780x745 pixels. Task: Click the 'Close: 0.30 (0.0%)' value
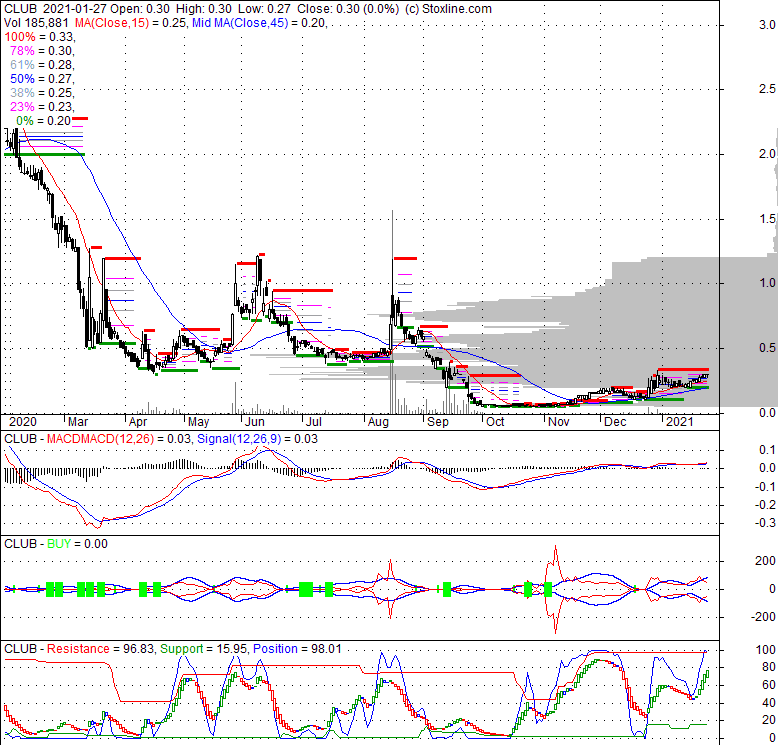(x=348, y=9)
